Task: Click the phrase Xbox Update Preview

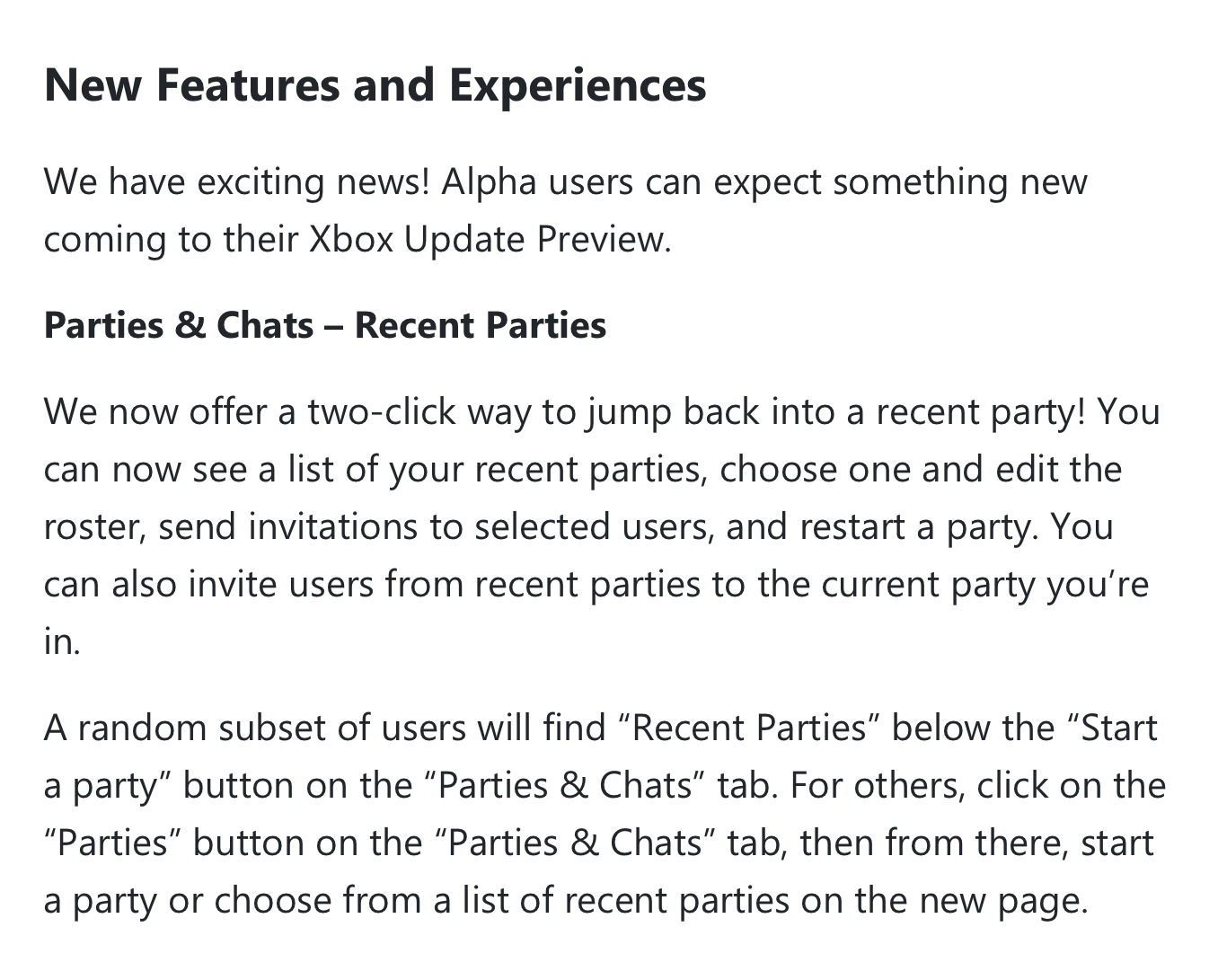Action: tap(490, 240)
